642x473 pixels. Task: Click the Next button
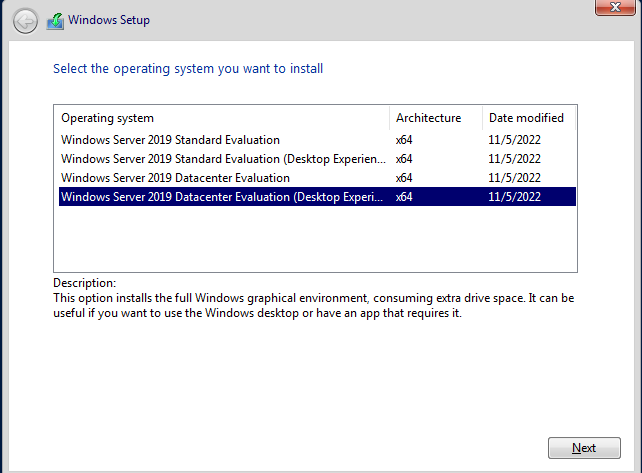pos(584,448)
